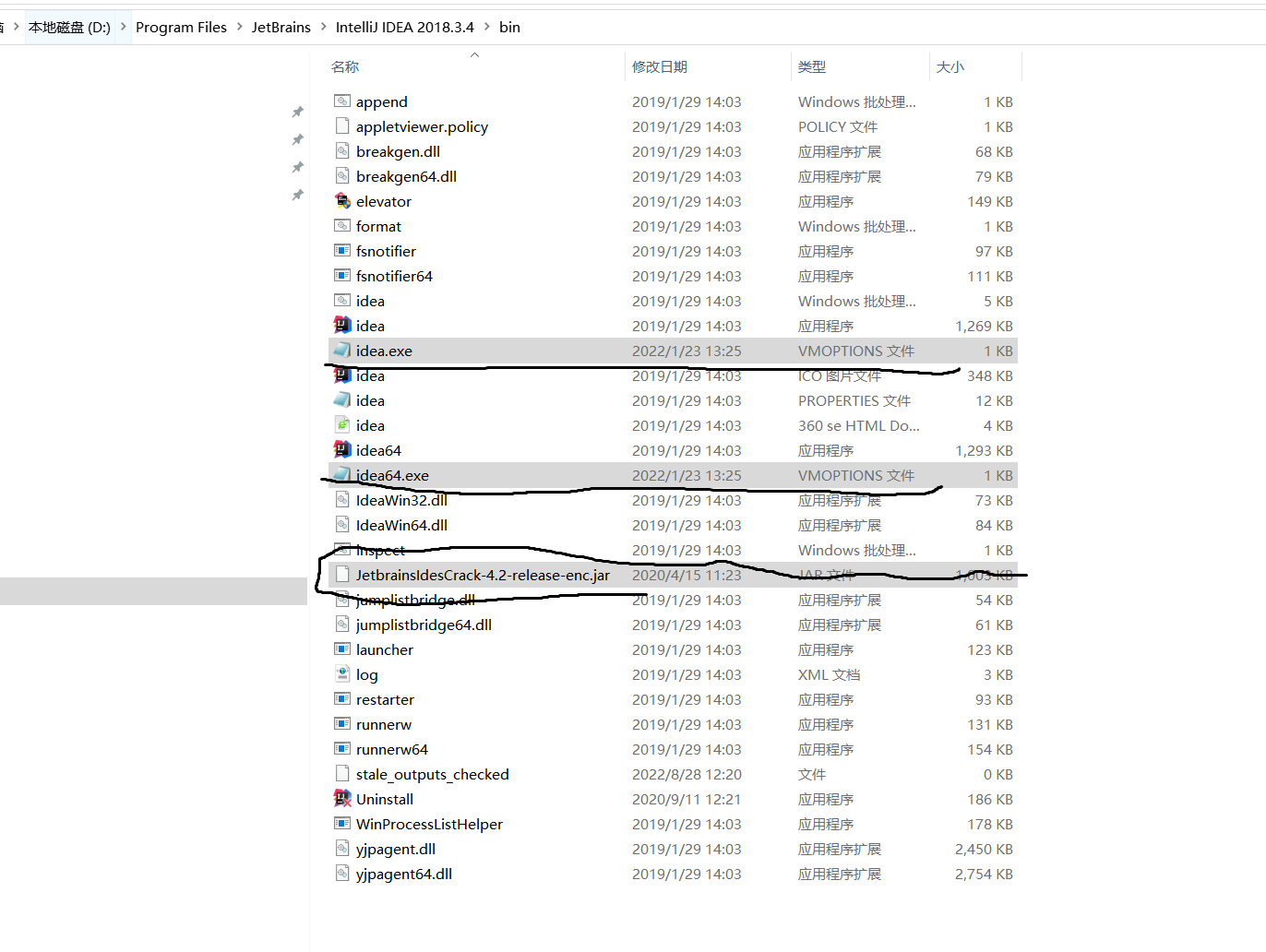Image resolution: width=1266 pixels, height=952 pixels.
Task: Click the log XML document icon
Action: pyautogui.click(x=342, y=674)
